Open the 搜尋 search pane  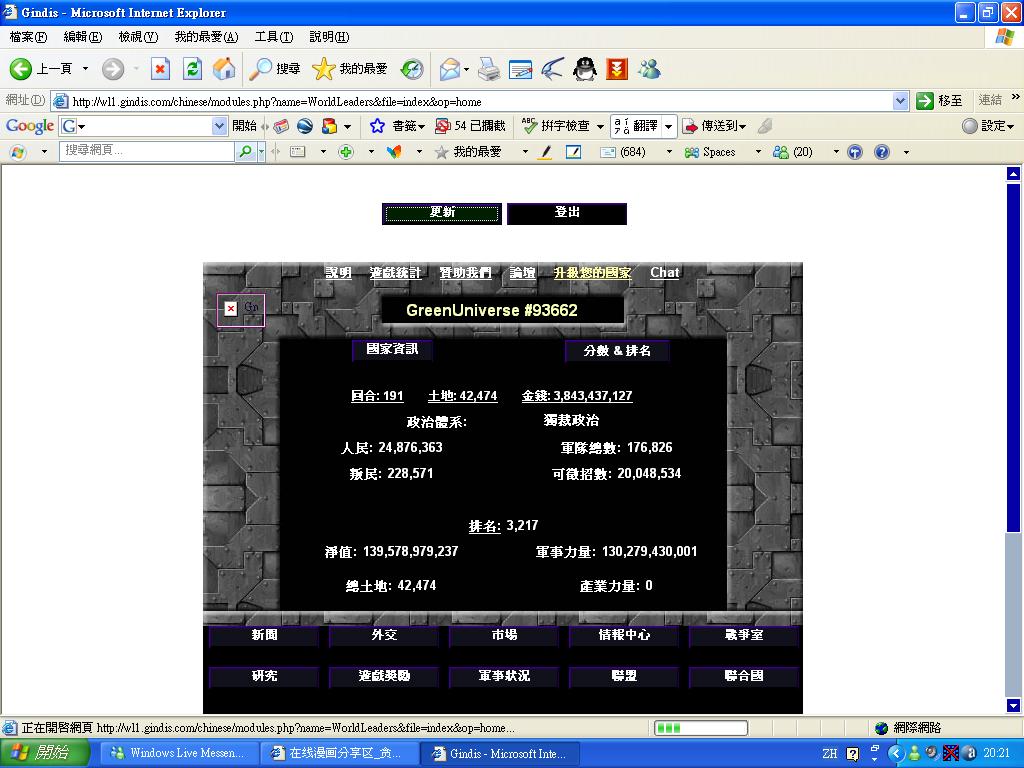pyautogui.click(x=276, y=69)
